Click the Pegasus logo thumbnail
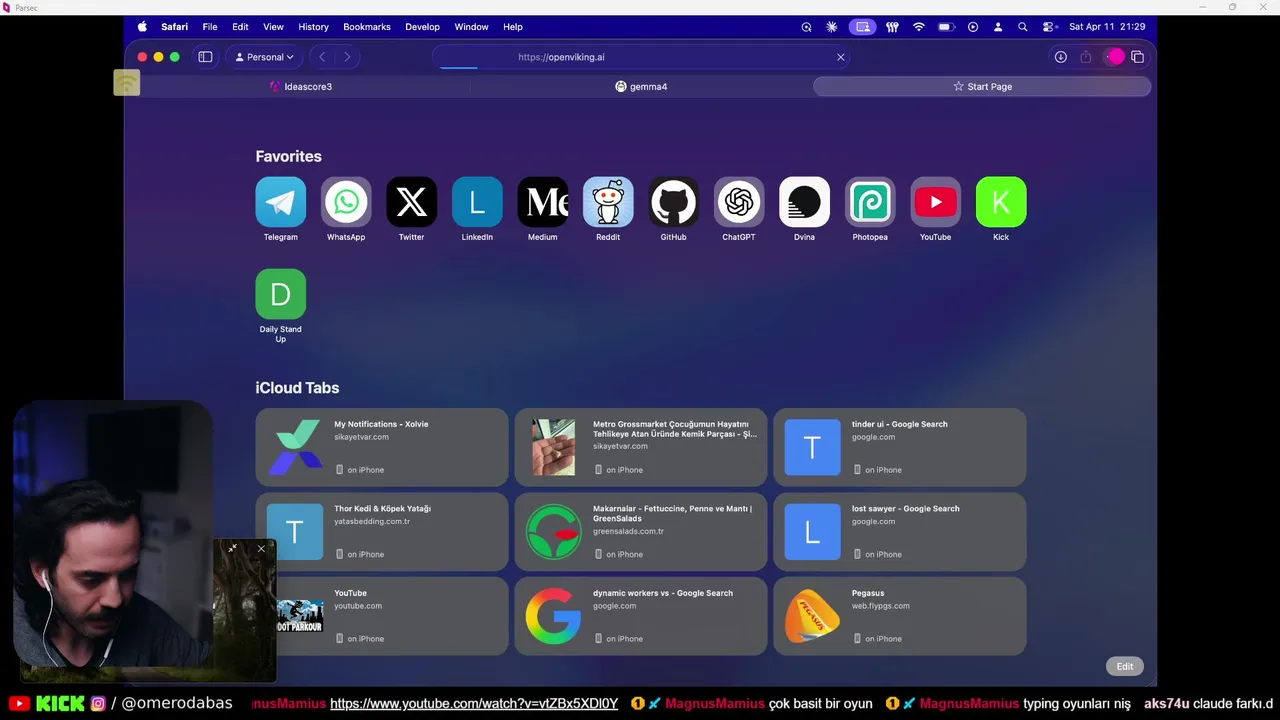The image size is (1280, 720). click(812, 616)
